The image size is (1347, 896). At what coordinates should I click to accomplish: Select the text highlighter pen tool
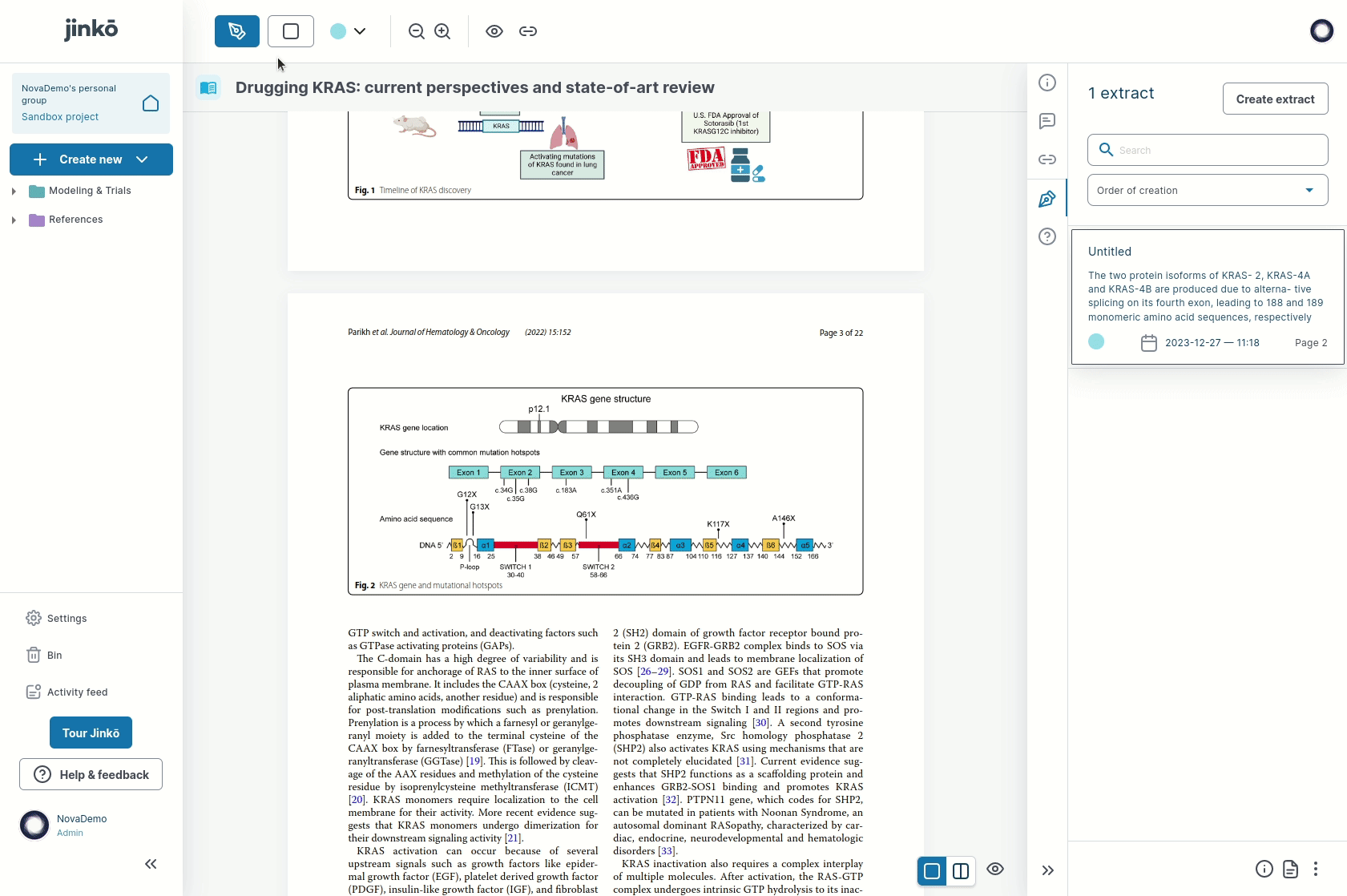236,31
